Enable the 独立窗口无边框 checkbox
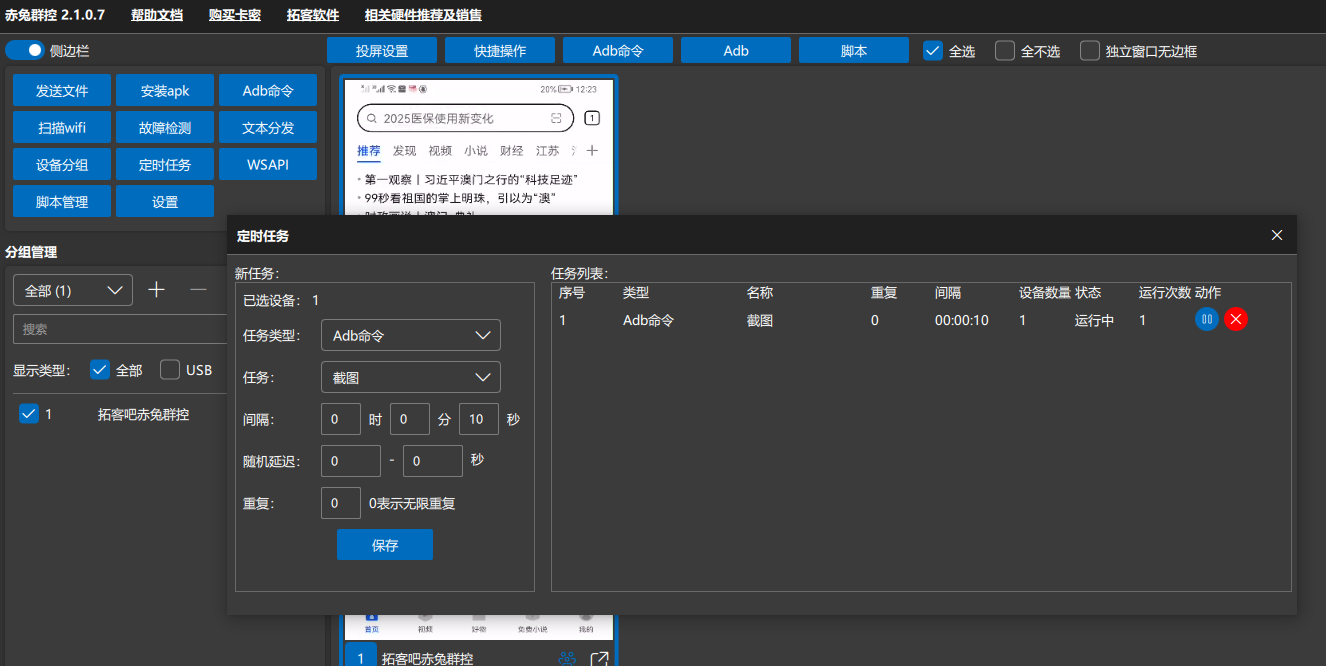 (x=1089, y=50)
